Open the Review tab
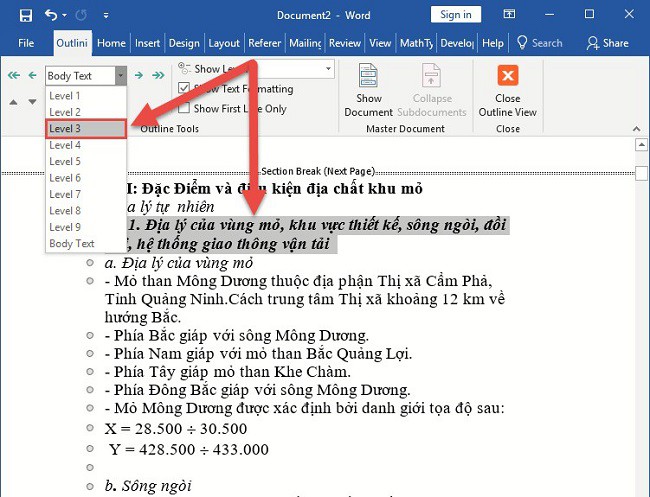Screen dimensions: 650x497 point(345,43)
